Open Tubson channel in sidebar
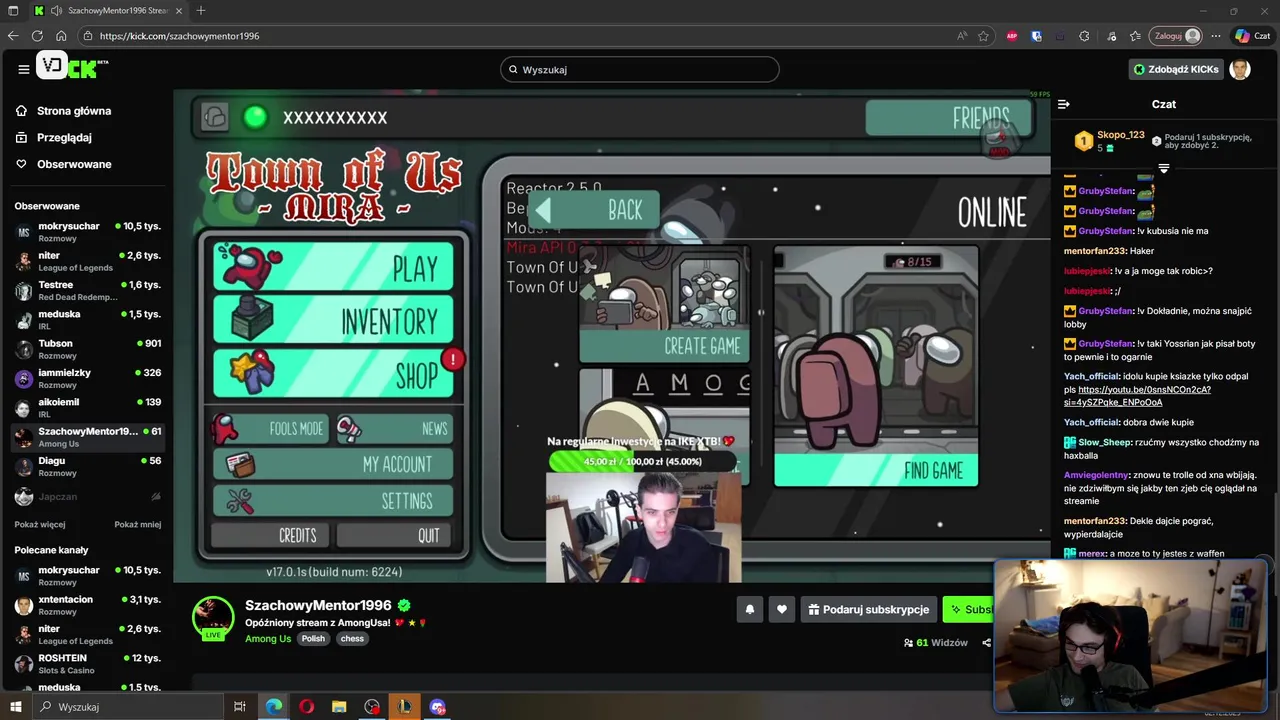Image resolution: width=1280 pixels, height=720 pixels. [x=87, y=349]
